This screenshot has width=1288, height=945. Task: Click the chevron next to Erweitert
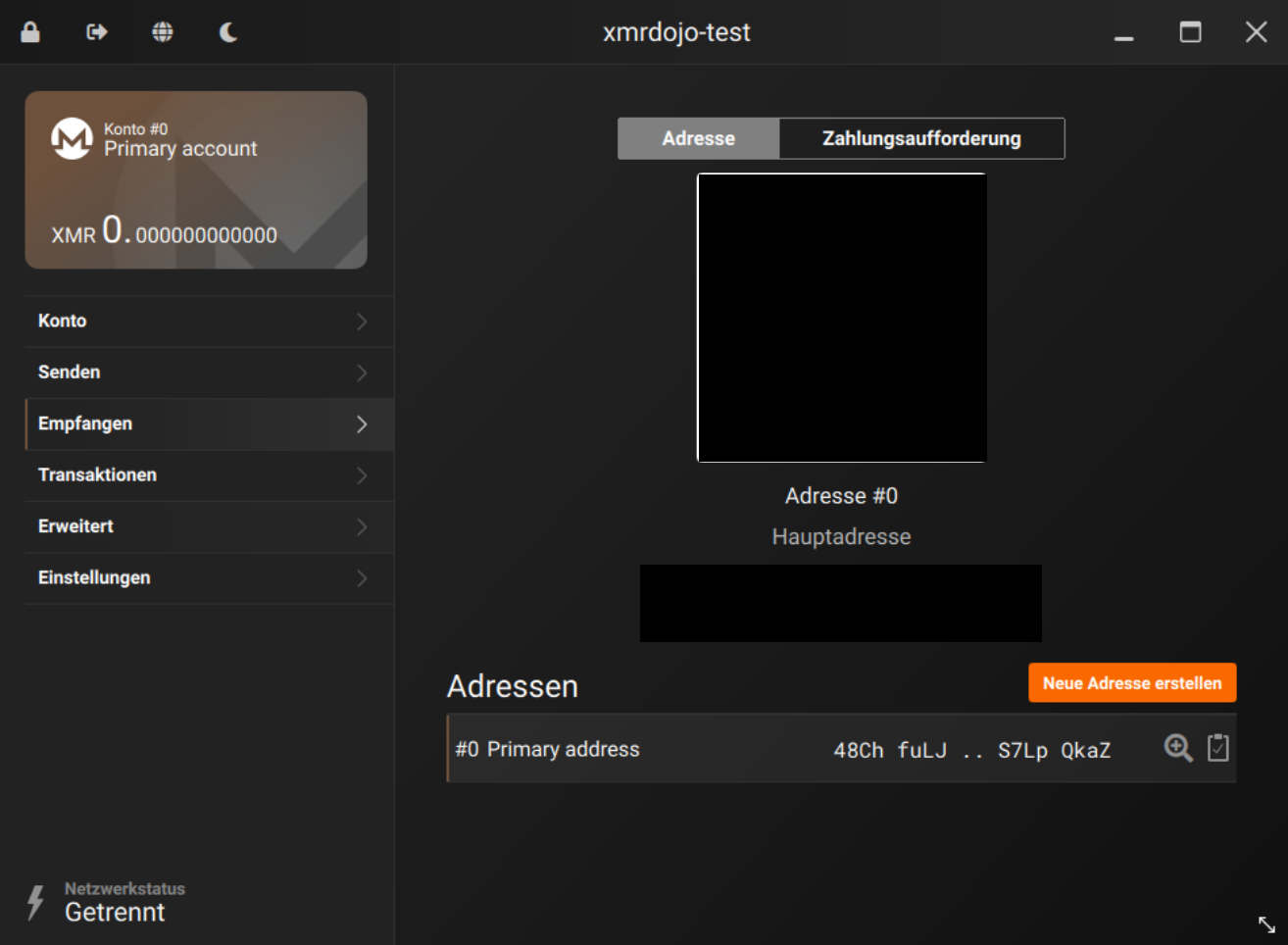point(362,526)
